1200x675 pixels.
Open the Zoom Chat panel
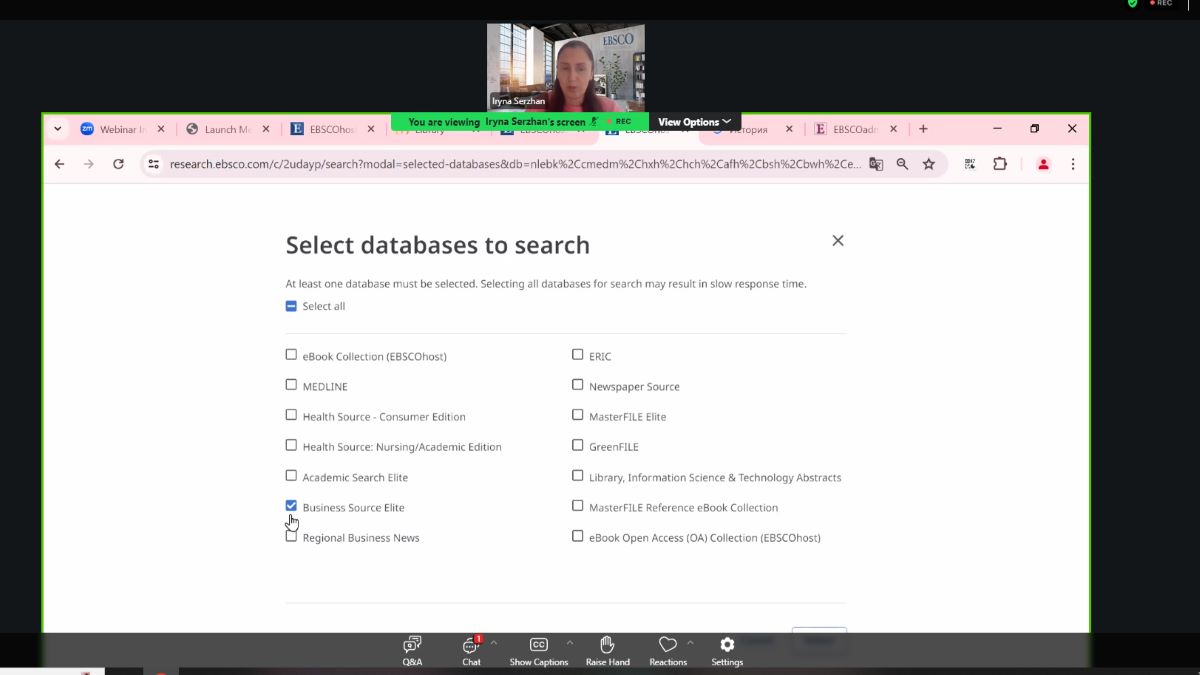pyautogui.click(x=471, y=650)
